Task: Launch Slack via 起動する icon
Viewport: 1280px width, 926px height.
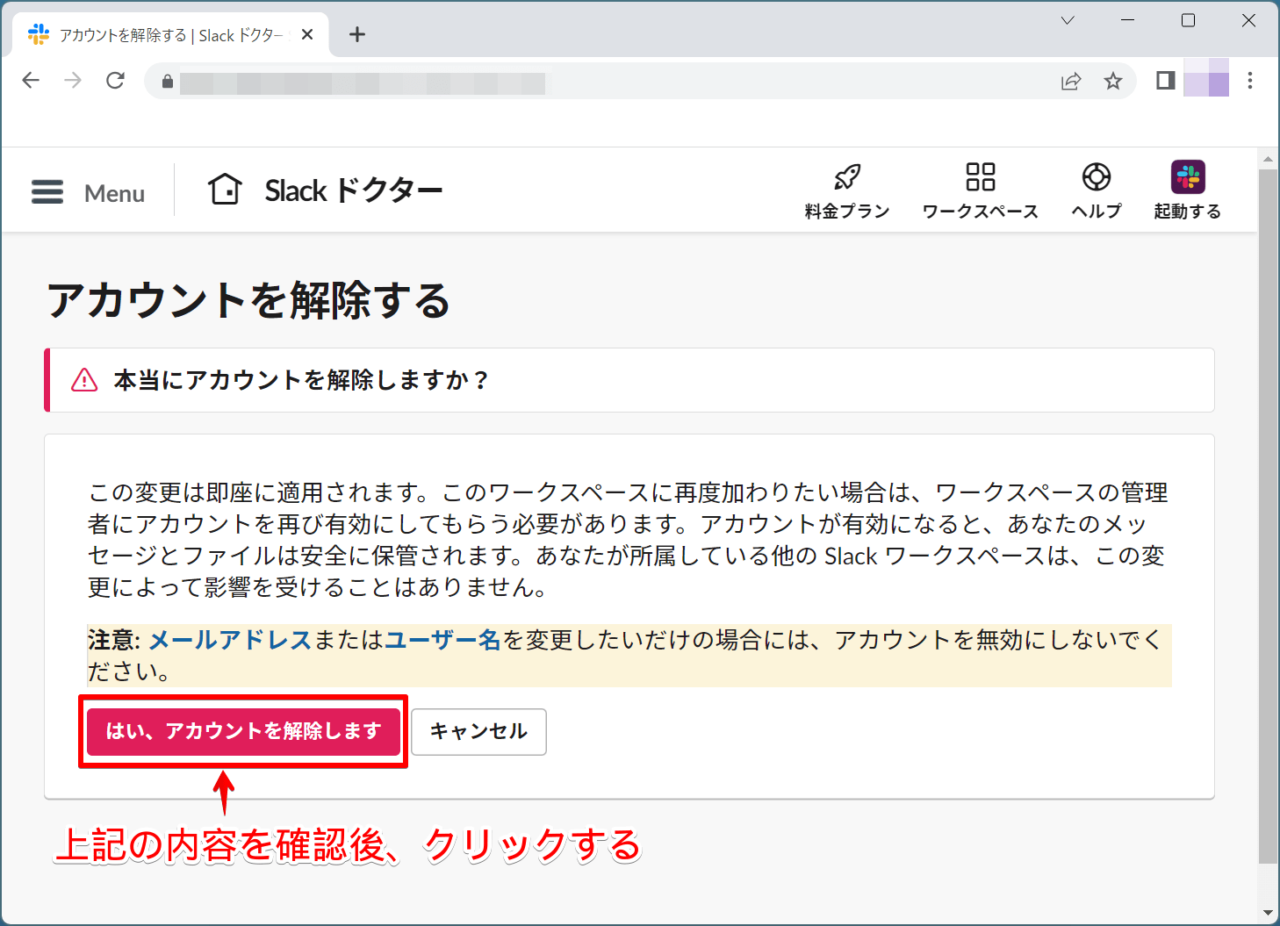Action: tap(1188, 177)
